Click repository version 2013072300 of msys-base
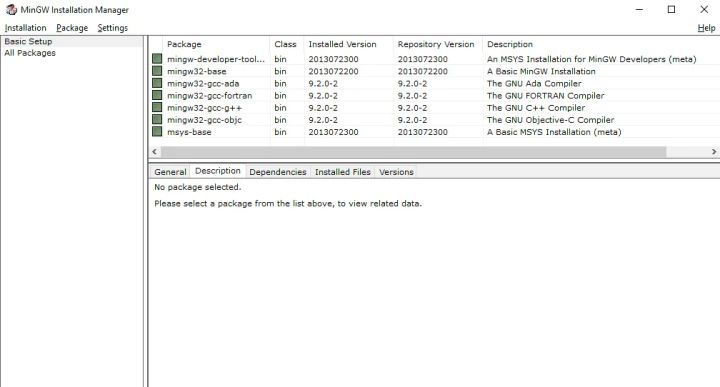 pyautogui.click(x=422, y=132)
